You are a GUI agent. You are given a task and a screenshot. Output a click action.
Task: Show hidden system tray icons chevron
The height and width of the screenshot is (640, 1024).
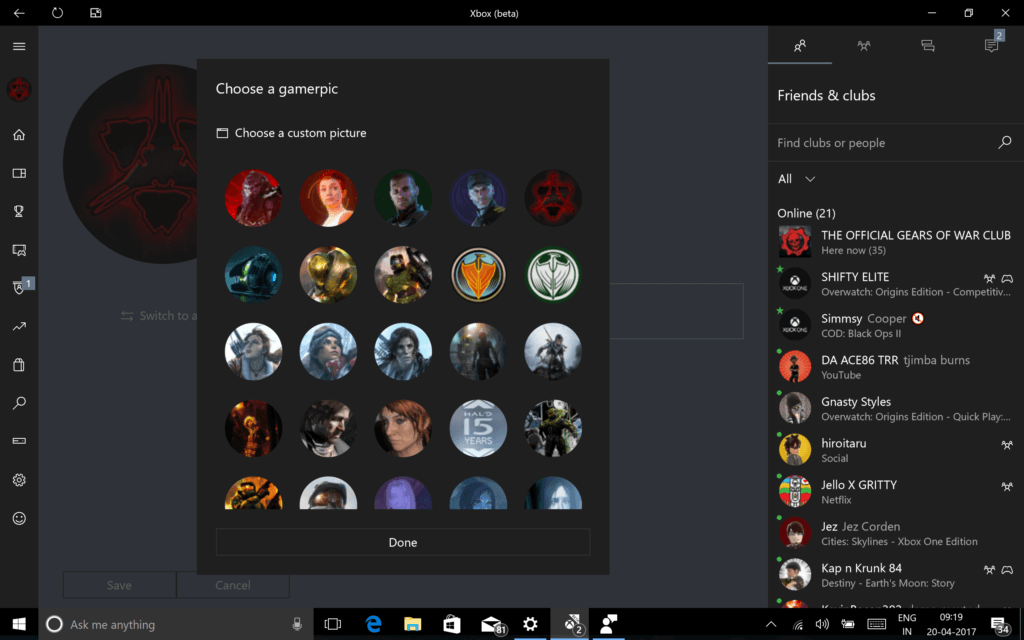771,624
